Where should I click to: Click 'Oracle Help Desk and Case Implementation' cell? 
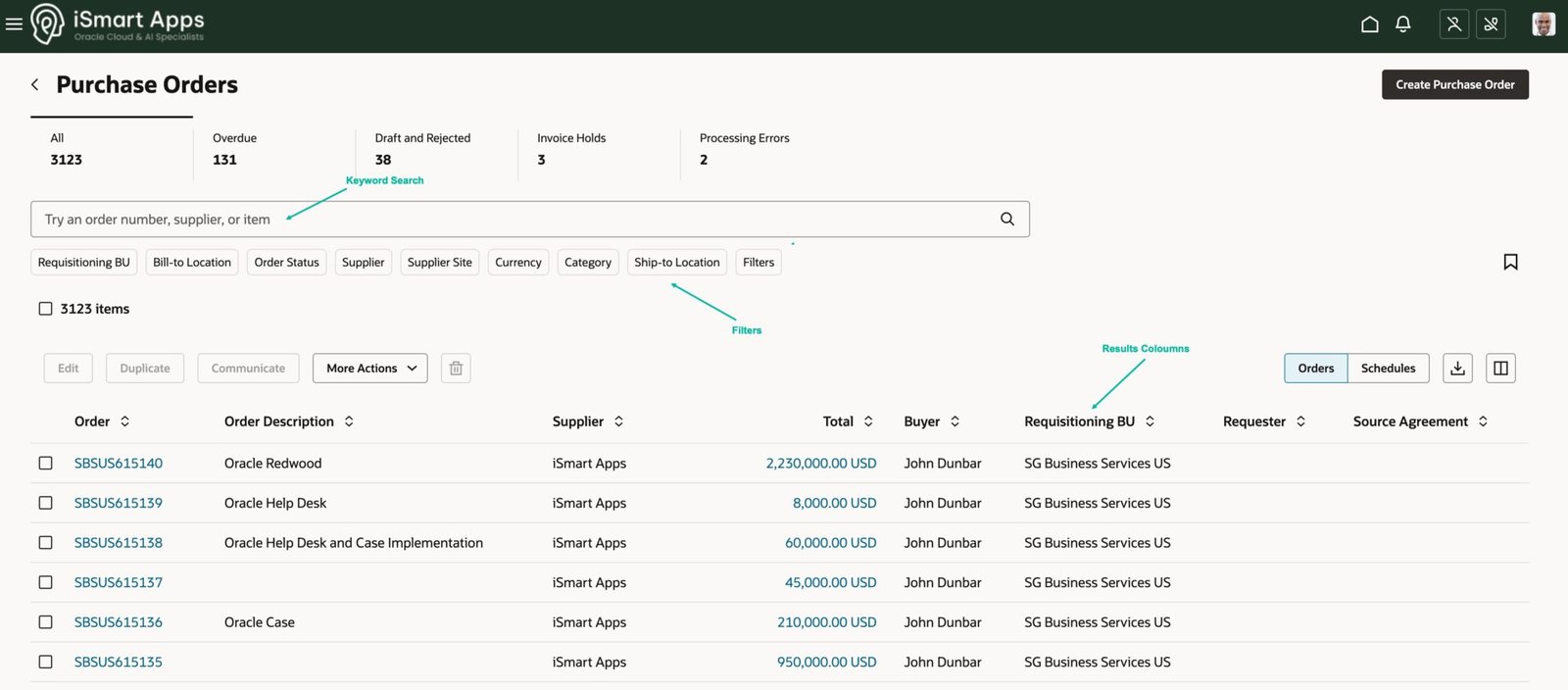[354, 542]
